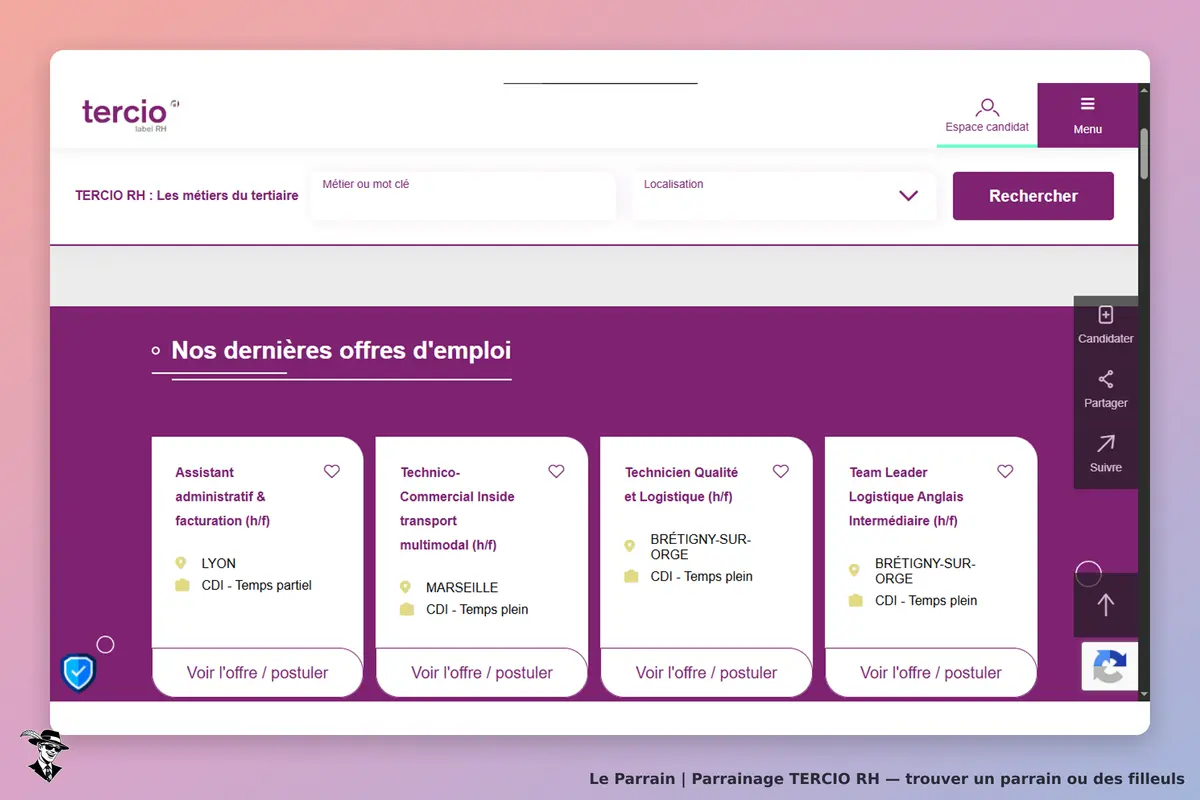Click the LYON location text
This screenshot has height=800, width=1200.
pyautogui.click(x=219, y=563)
